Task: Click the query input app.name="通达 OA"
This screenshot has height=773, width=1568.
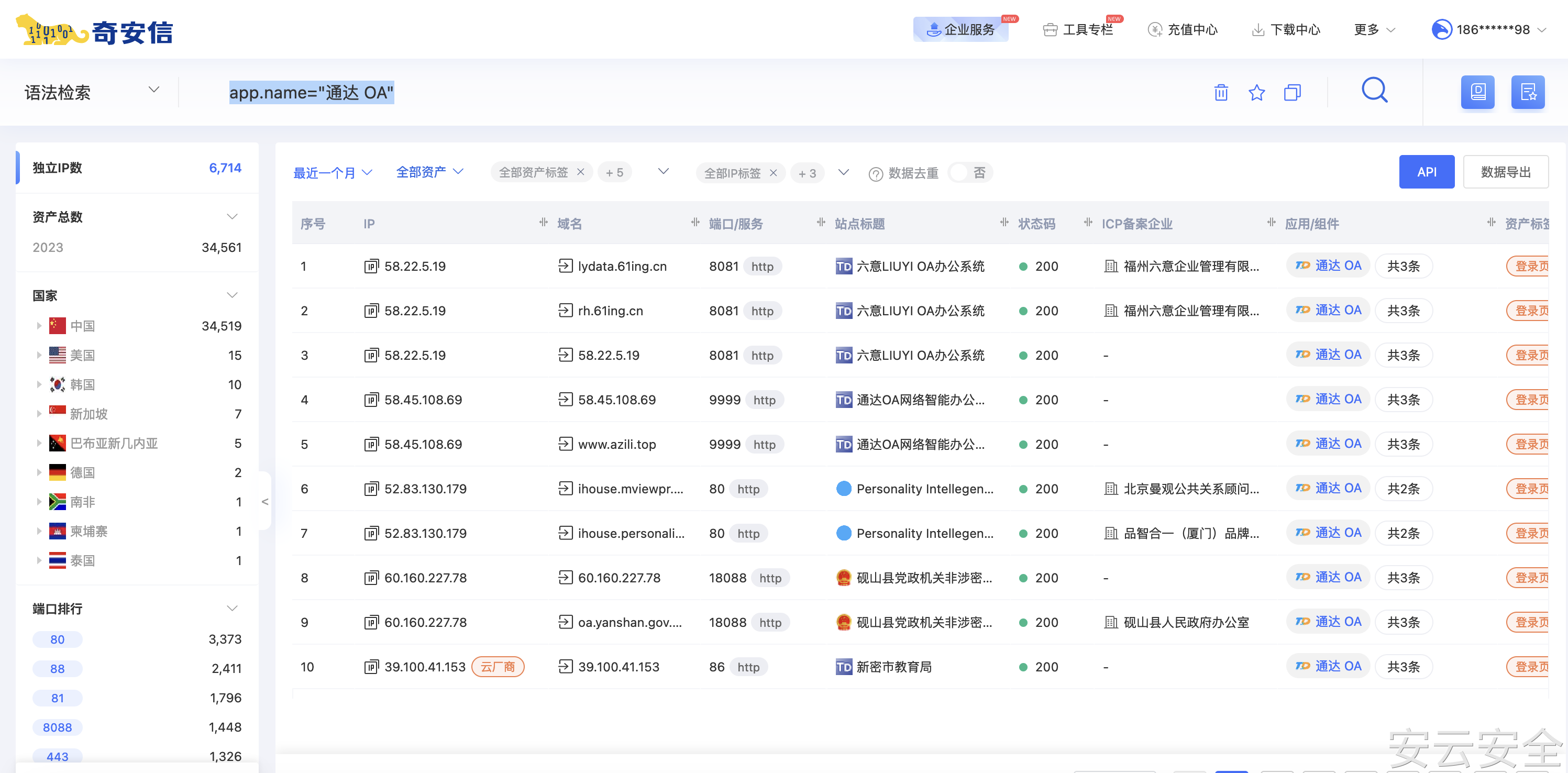Action: click(311, 92)
